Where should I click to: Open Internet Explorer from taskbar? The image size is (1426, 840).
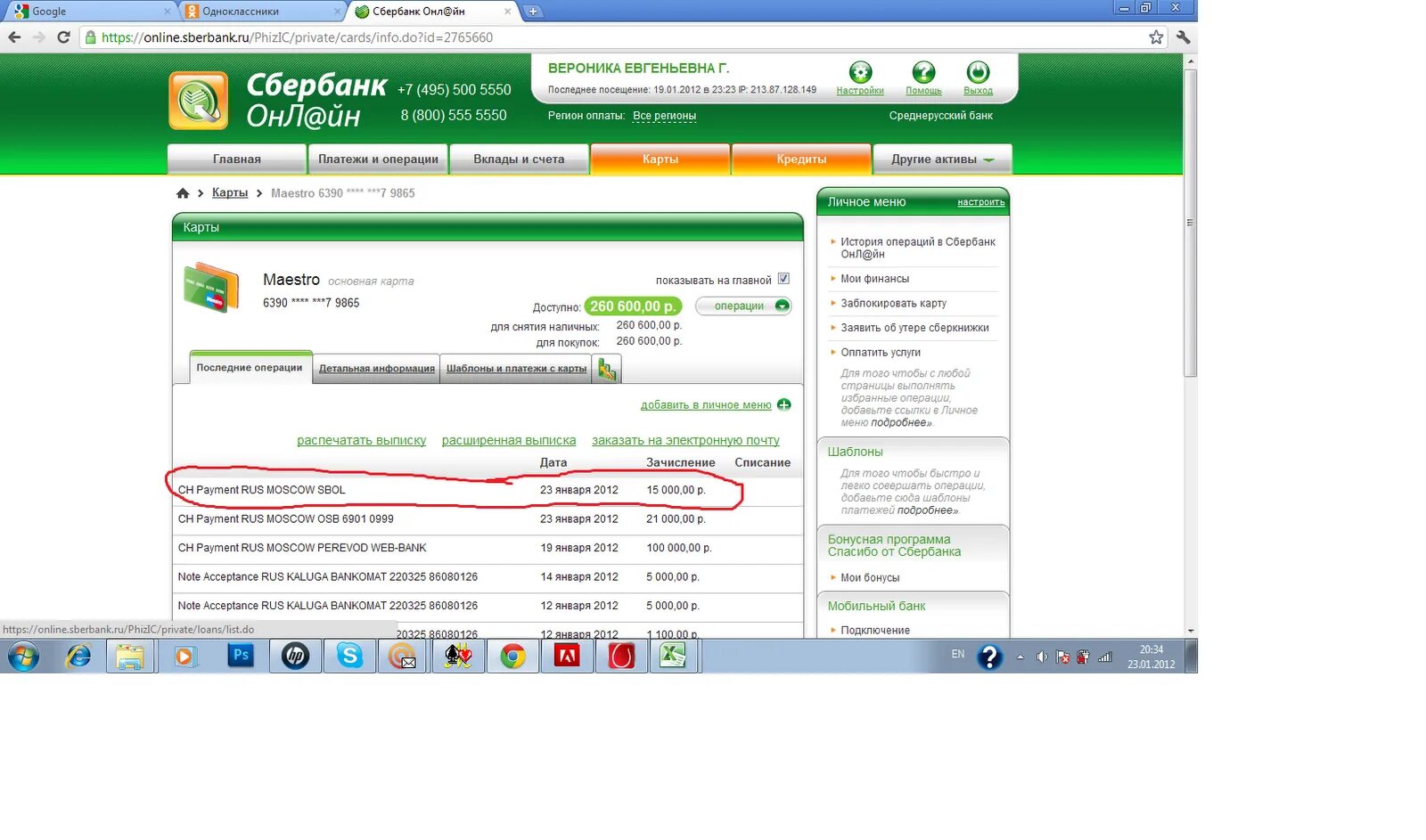(x=78, y=657)
